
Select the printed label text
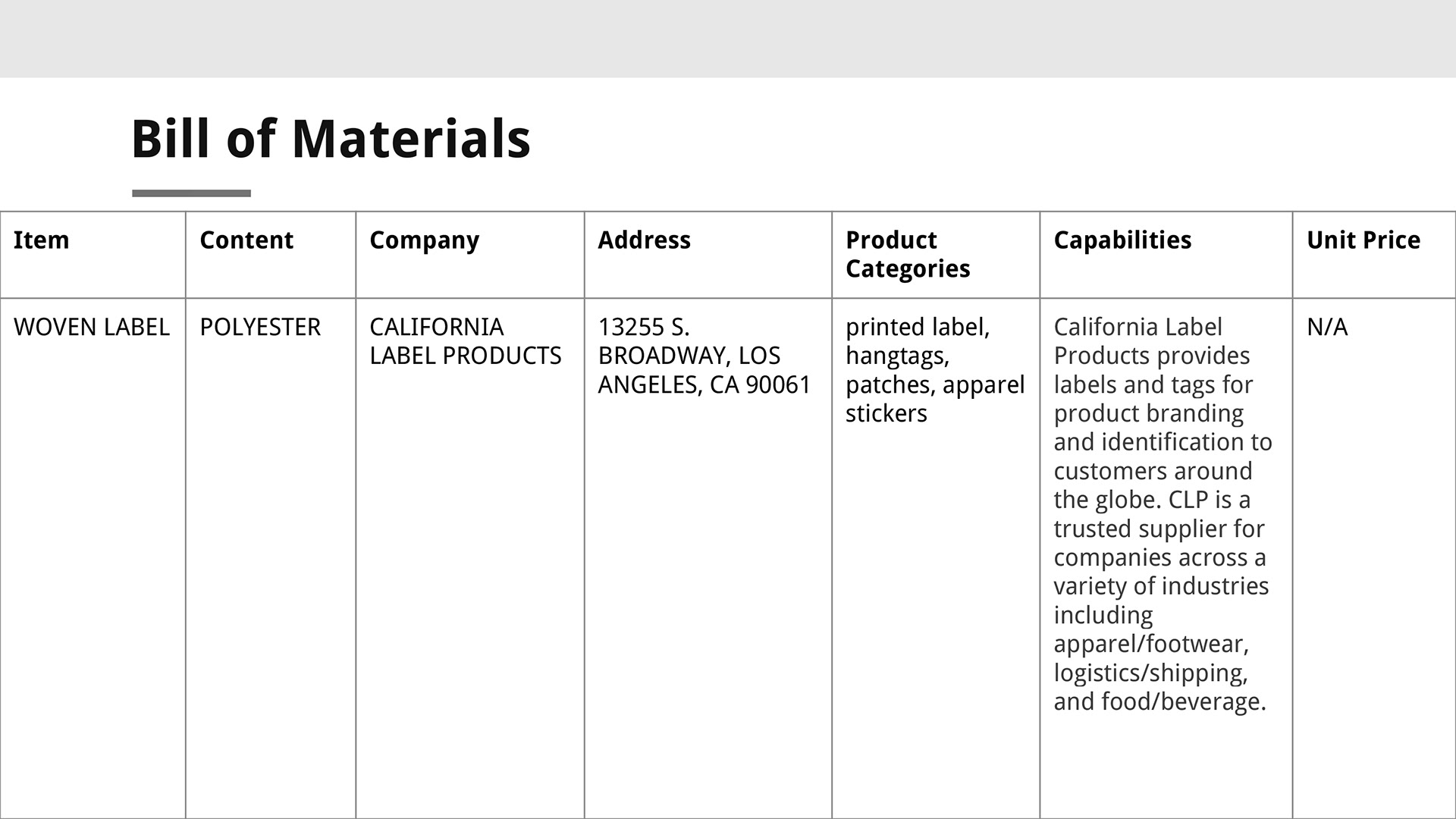[918, 328]
